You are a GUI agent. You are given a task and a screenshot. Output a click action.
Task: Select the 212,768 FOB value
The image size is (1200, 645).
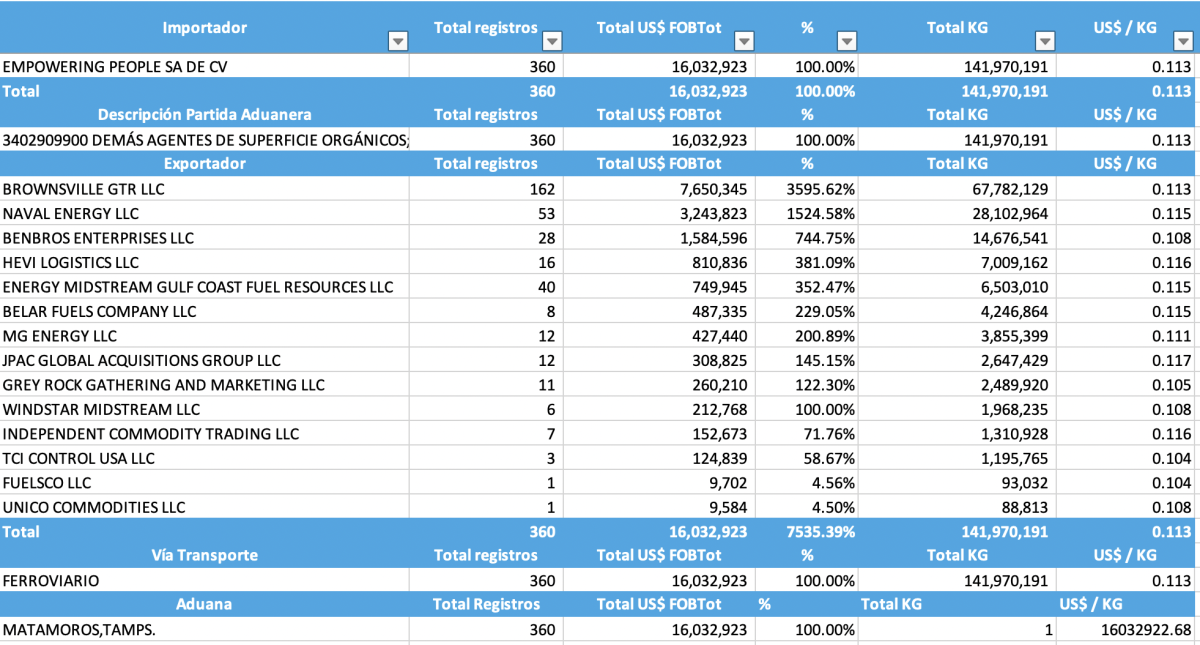661,410
